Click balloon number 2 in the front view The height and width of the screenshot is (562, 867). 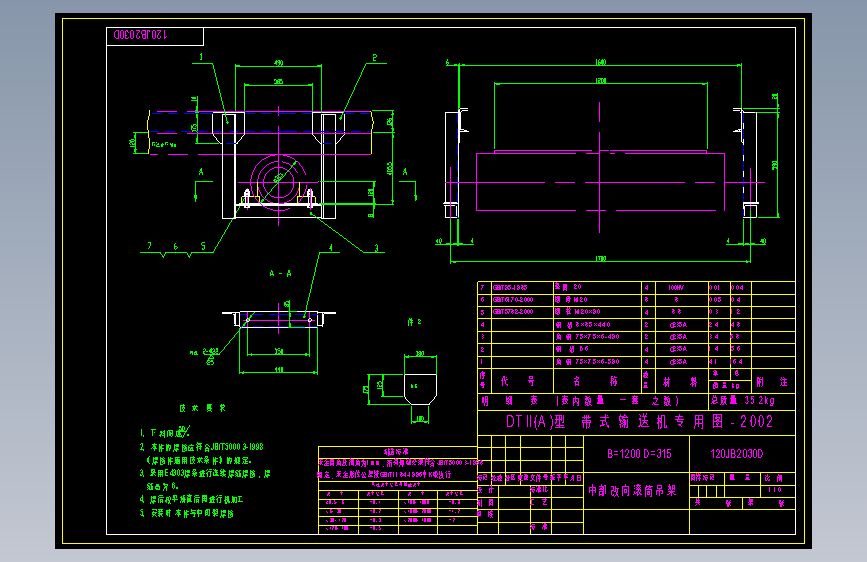click(x=374, y=58)
